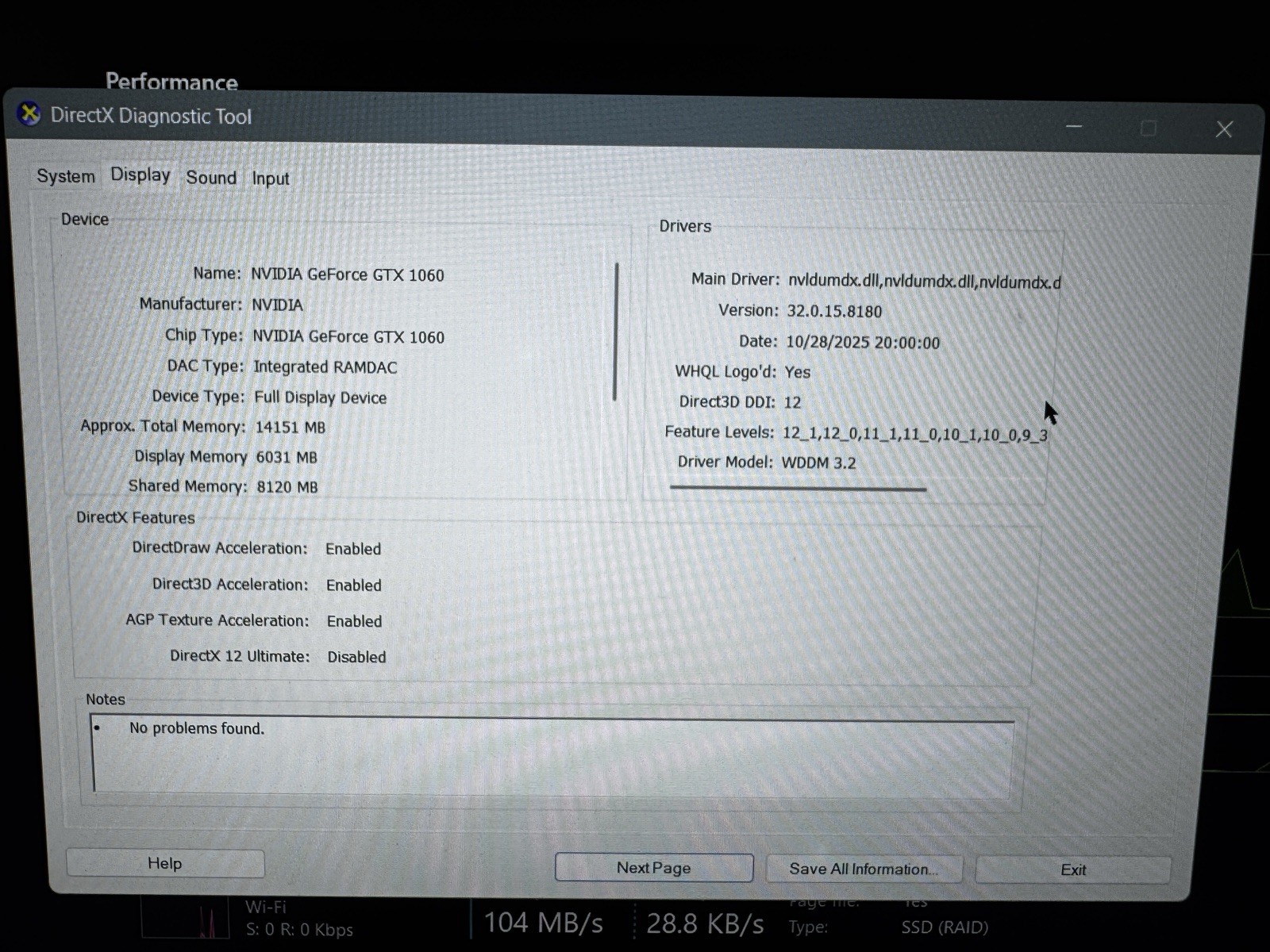Click the WHQL Logo'd Yes value
This screenshot has width=1270, height=952.
point(798,372)
